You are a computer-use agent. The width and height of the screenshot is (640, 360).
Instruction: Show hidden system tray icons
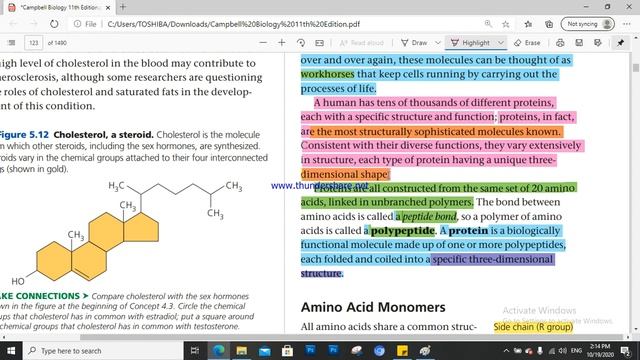(506, 351)
